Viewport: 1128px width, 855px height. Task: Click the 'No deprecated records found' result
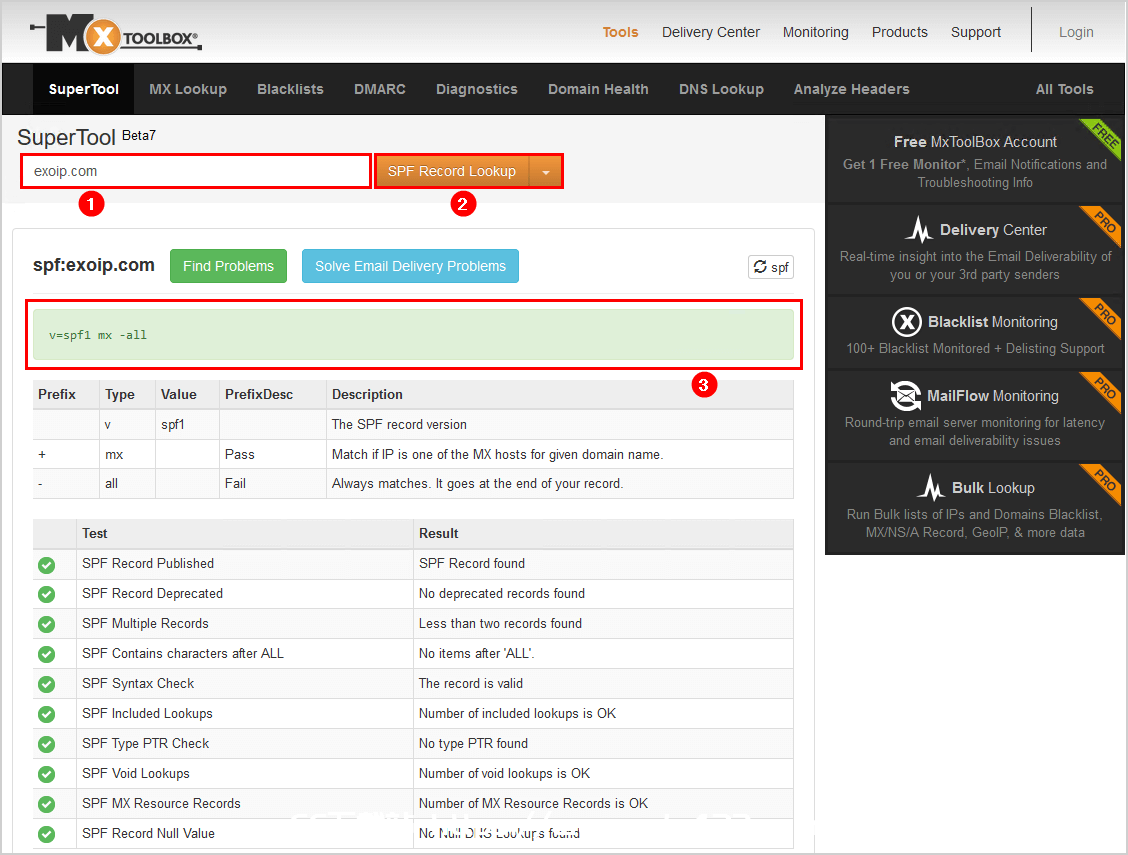(502, 594)
